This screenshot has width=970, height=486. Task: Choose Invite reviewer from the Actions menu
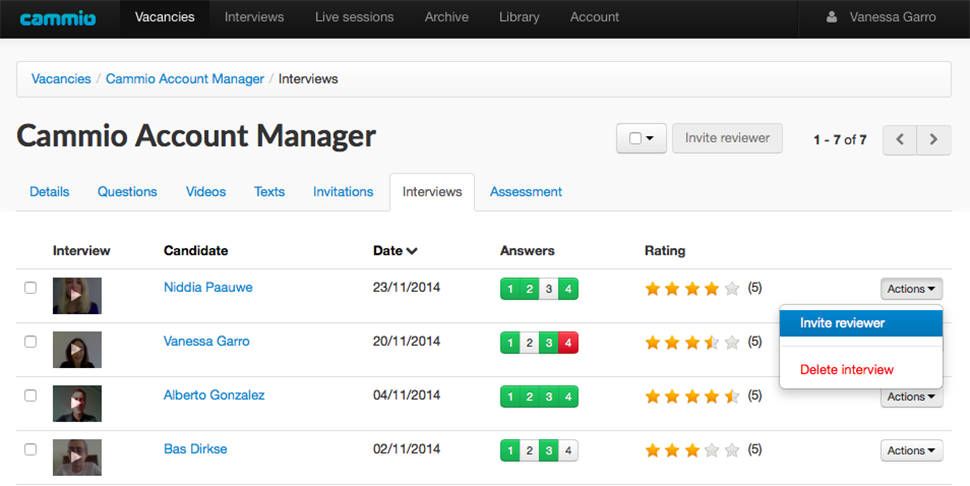(x=842, y=323)
